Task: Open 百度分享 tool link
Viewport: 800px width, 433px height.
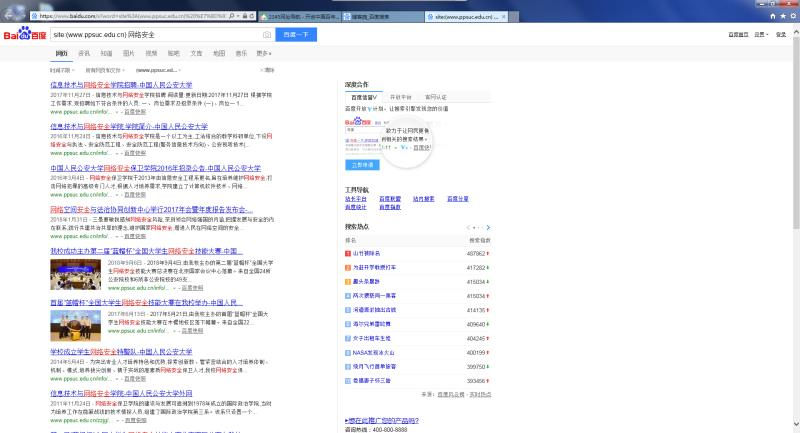Action: pos(458,199)
